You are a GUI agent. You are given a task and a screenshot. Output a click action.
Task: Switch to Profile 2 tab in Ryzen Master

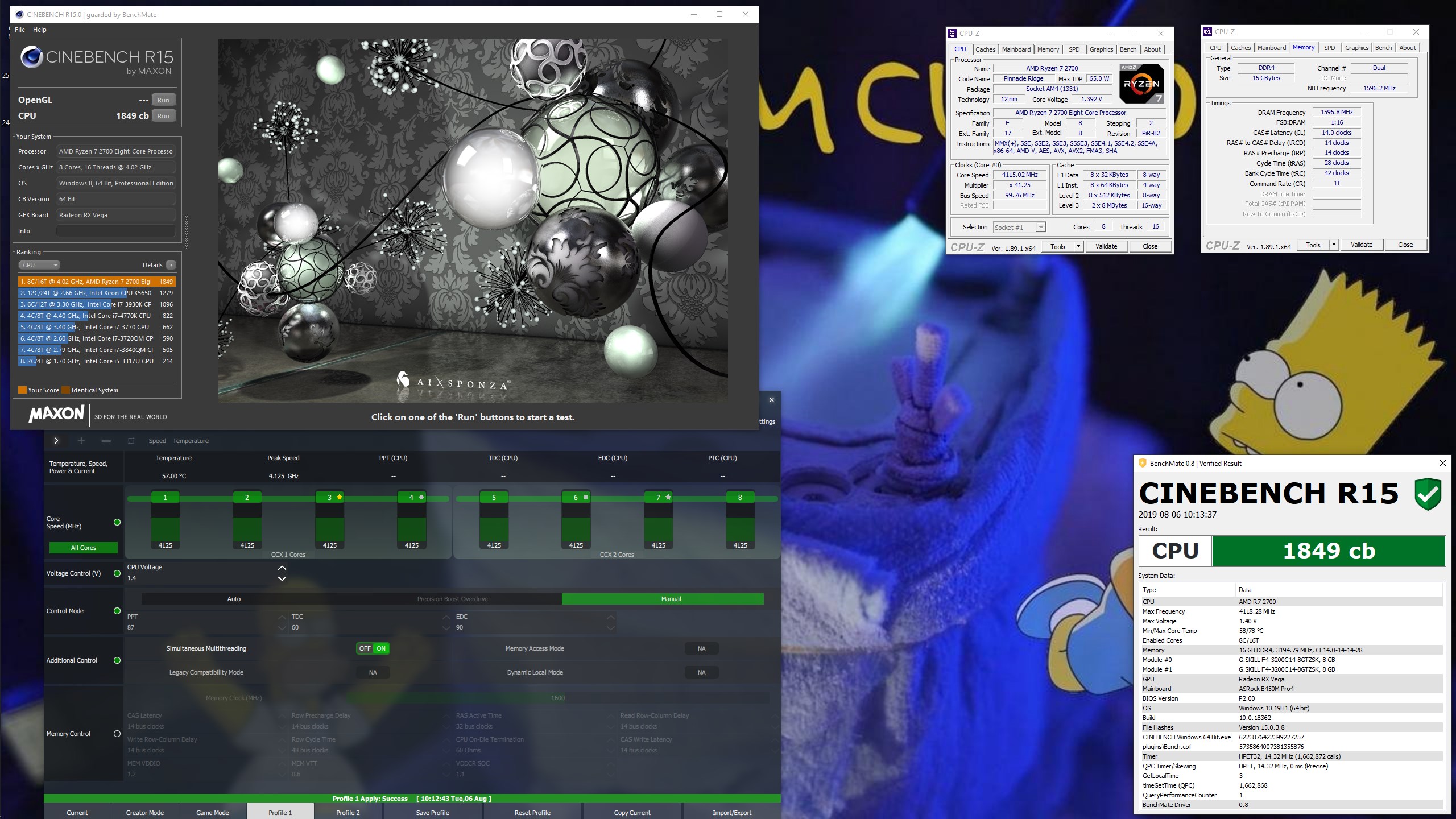click(348, 812)
